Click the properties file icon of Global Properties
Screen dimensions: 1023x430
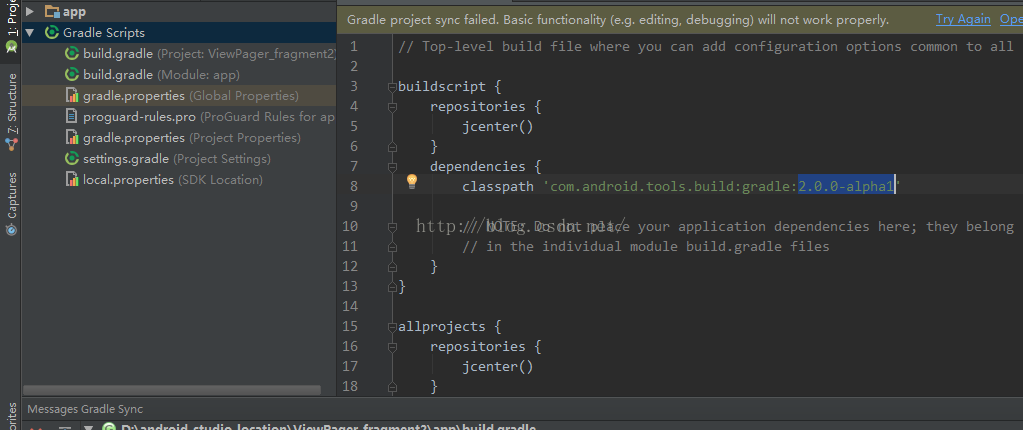point(72,95)
